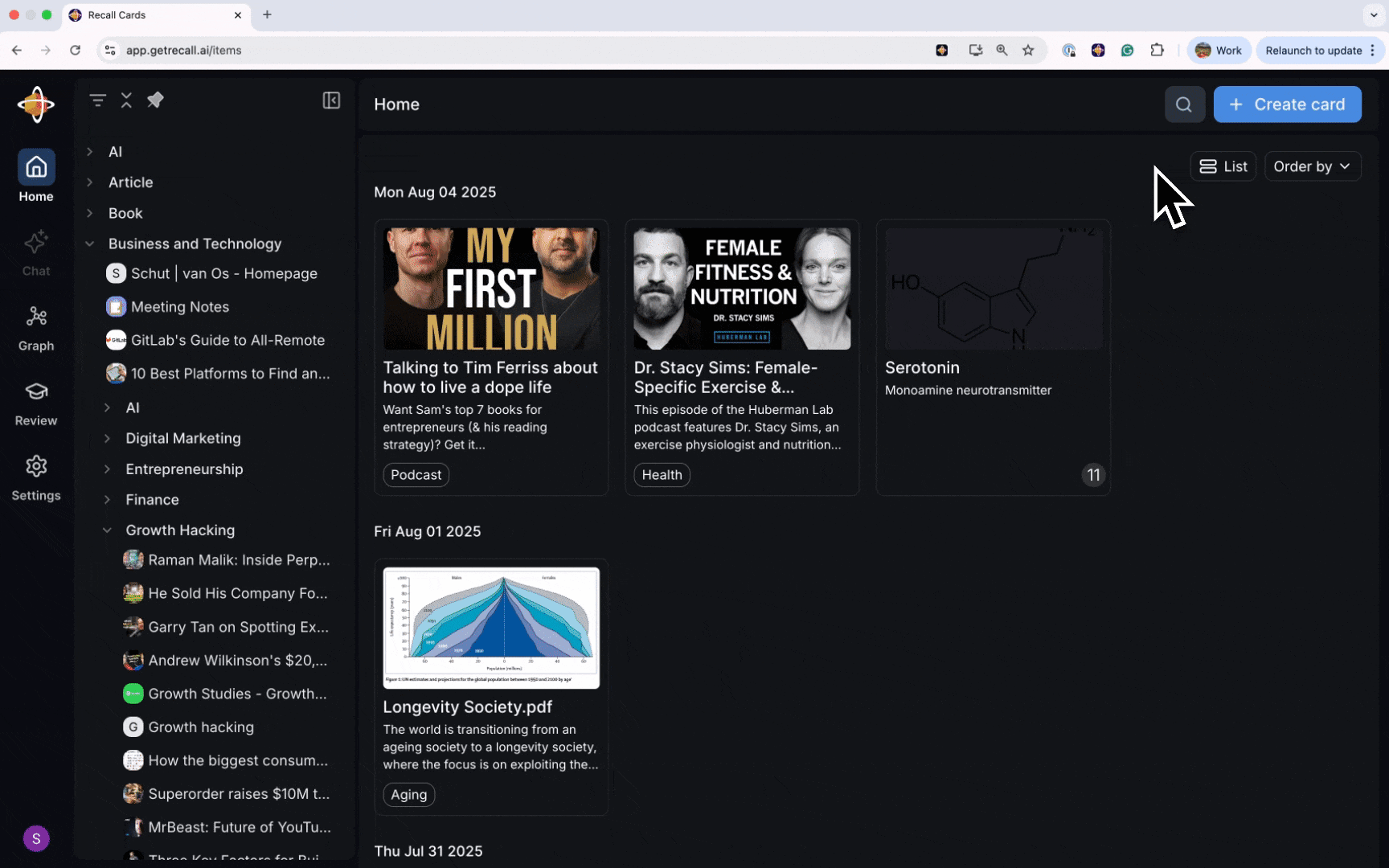This screenshot has width=1389, height=868.
Task: Click install app icon in address bar
Action: tap(975, 50)
